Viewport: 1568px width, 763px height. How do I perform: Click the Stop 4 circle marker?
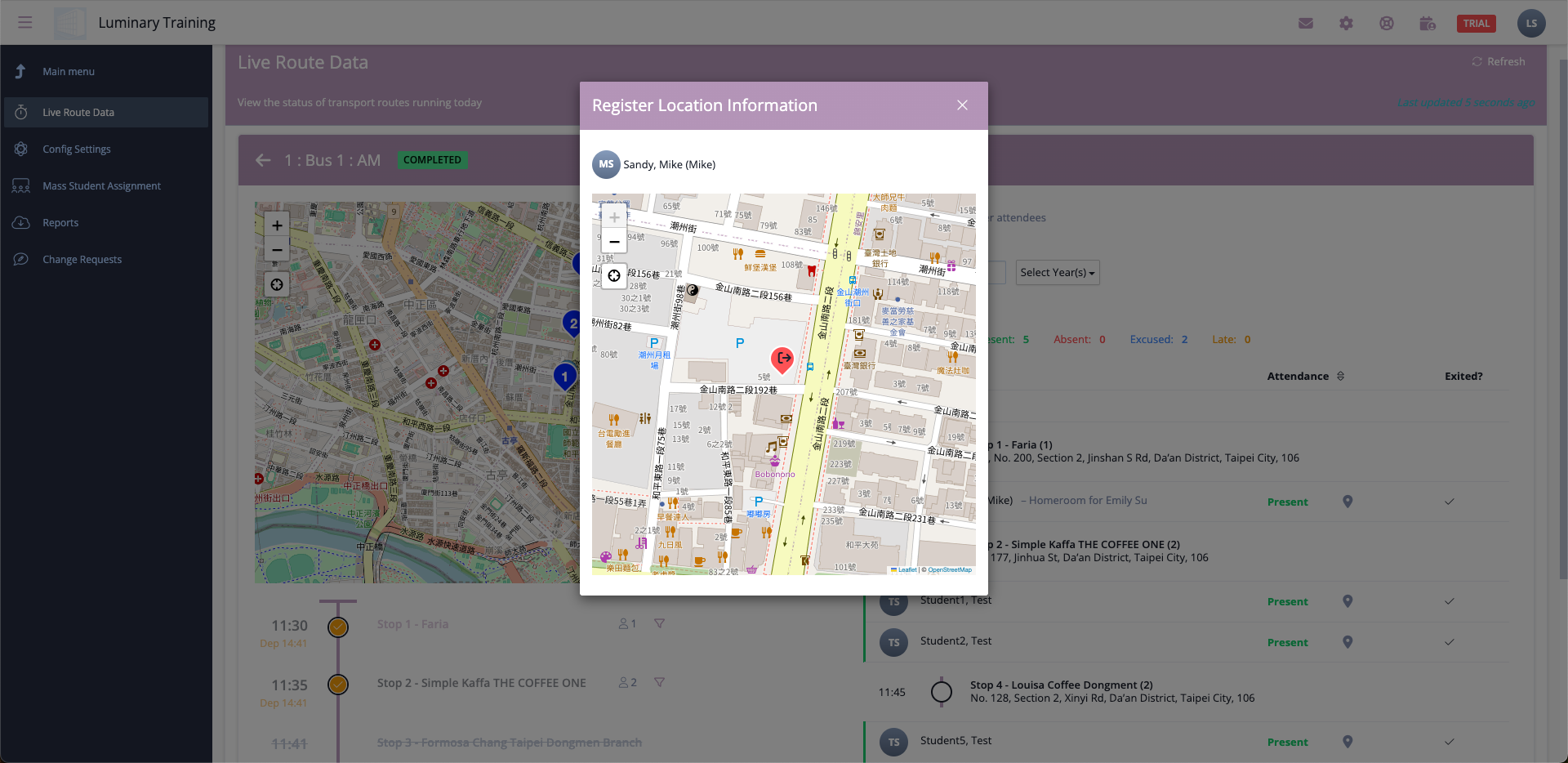click(x=941, y=692)
